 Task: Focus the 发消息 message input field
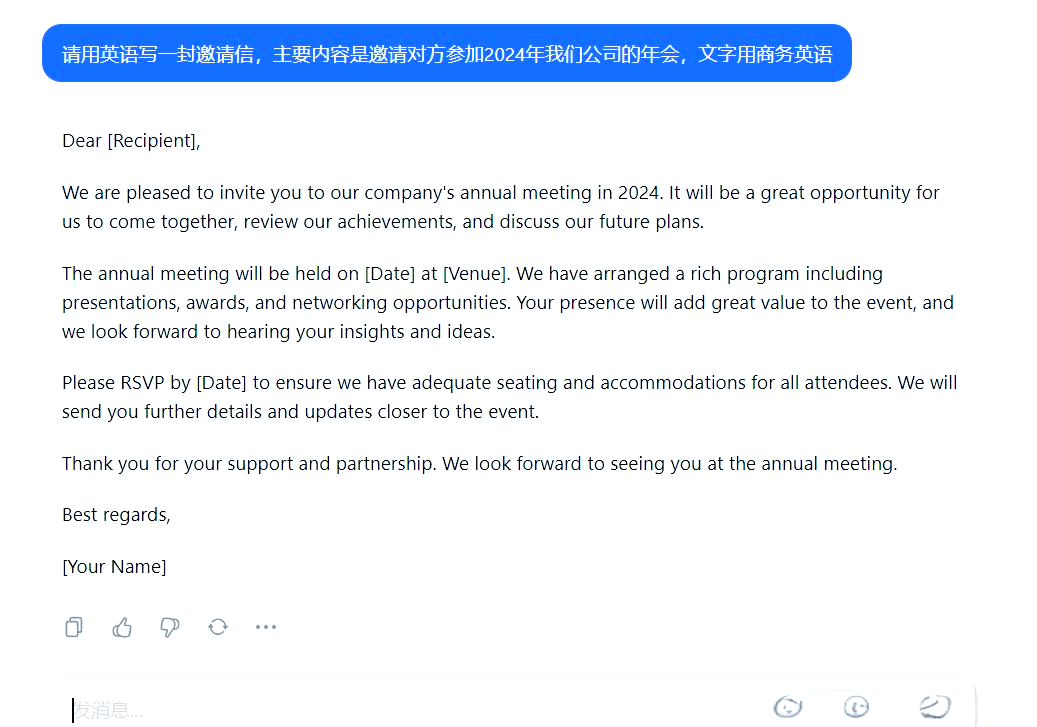pos(410,710)
